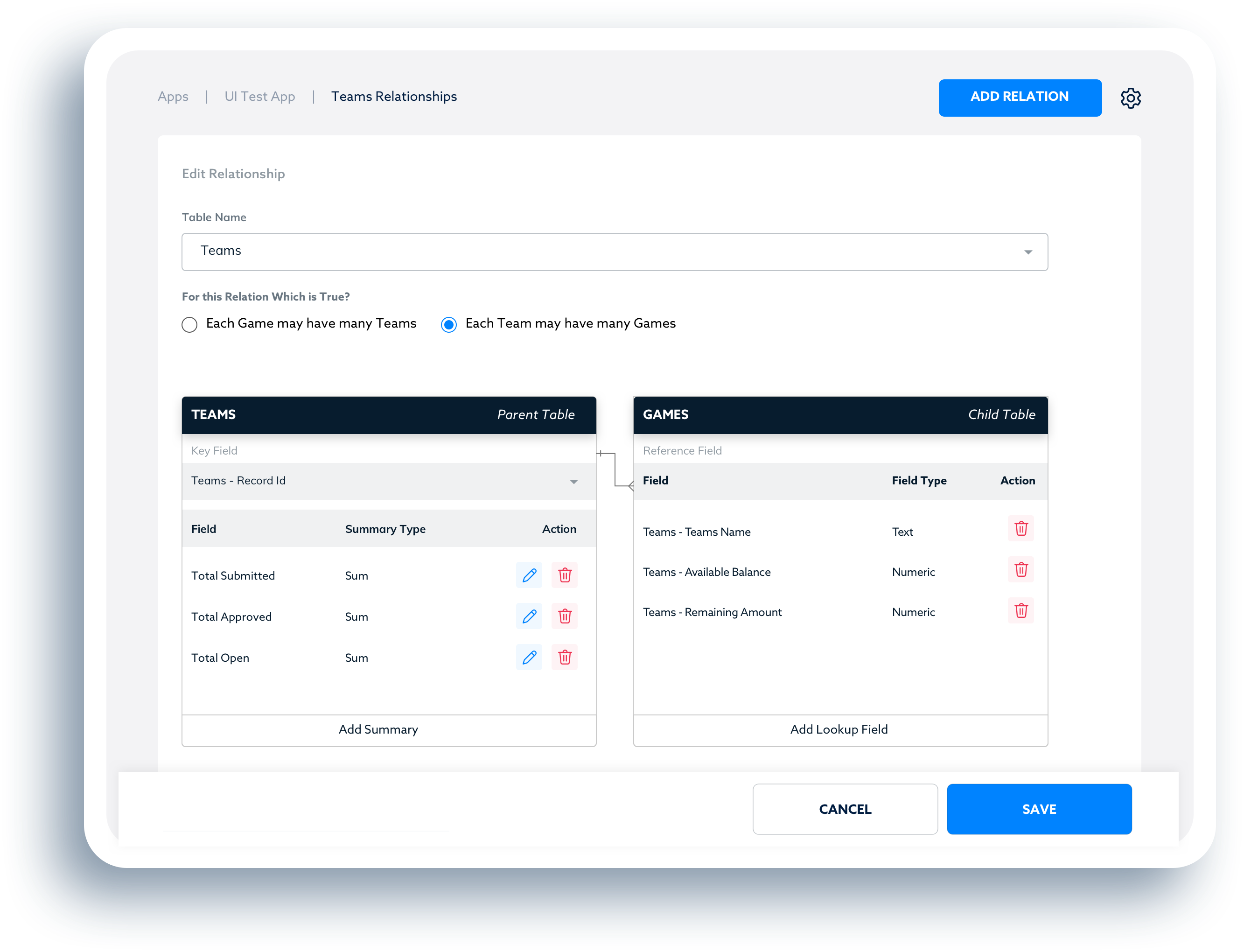The width and height of the screenshot is (1244, 952).
Task: Click the Sum value for Total Open
Action: [x=356, y=658]
